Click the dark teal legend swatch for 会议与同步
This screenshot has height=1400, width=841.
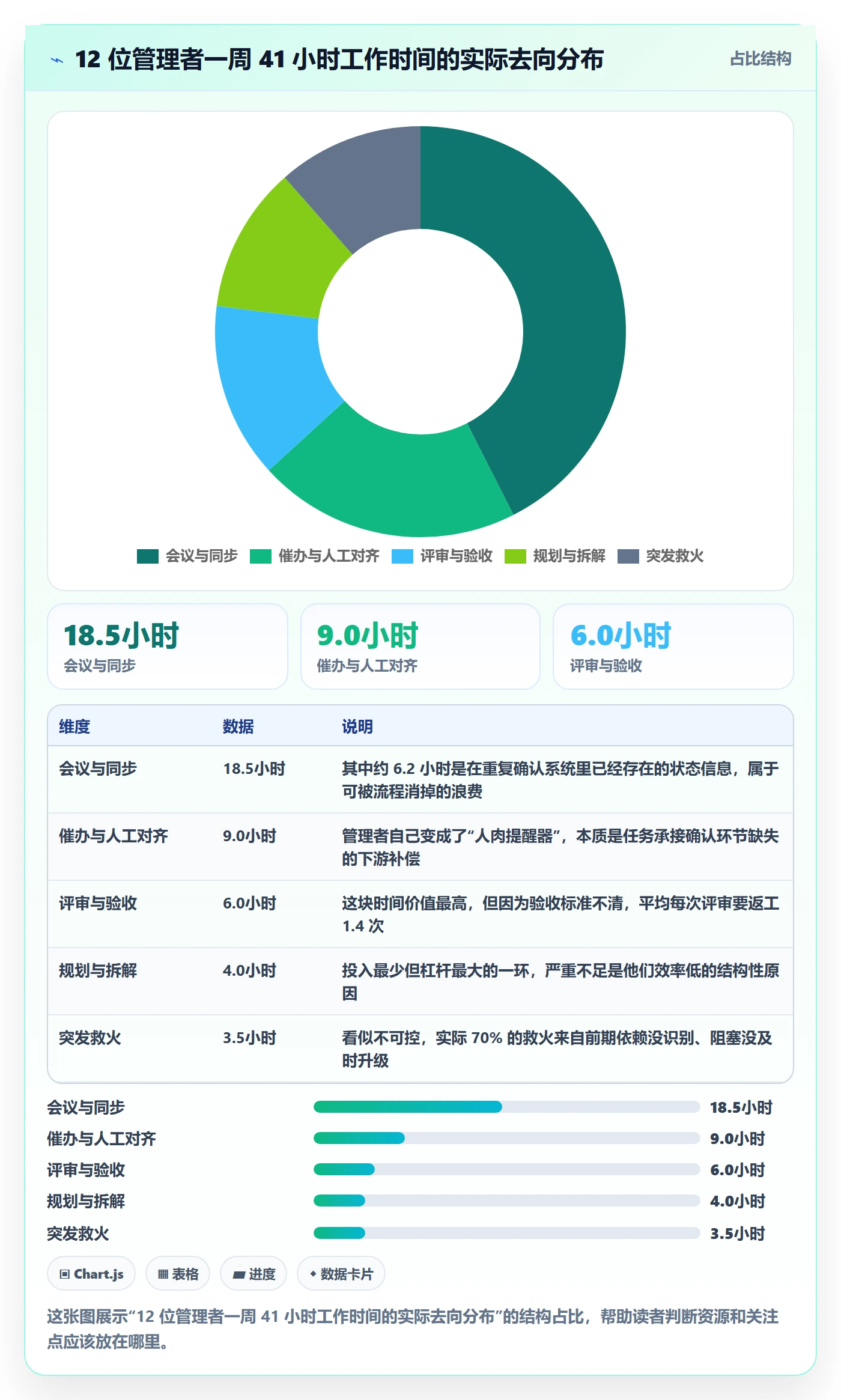tap(147, 556)
